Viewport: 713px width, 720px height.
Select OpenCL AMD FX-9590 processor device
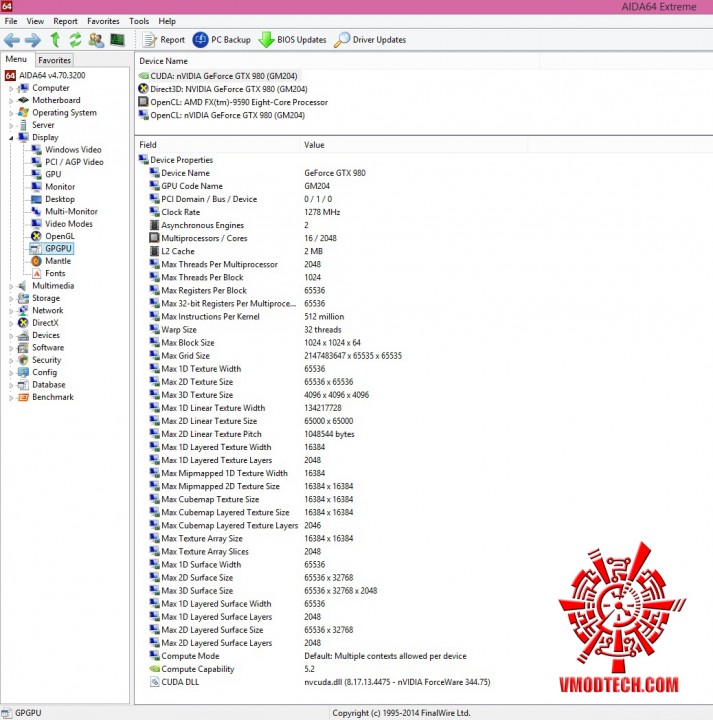click(233, 102)
